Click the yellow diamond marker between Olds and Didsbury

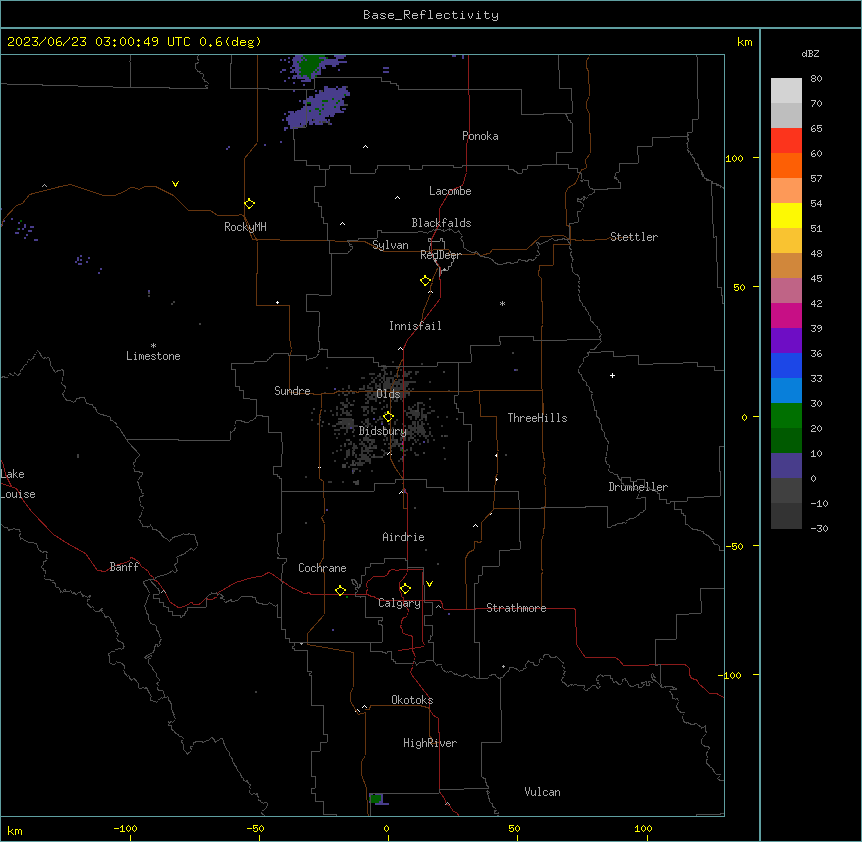coord(388,417)
